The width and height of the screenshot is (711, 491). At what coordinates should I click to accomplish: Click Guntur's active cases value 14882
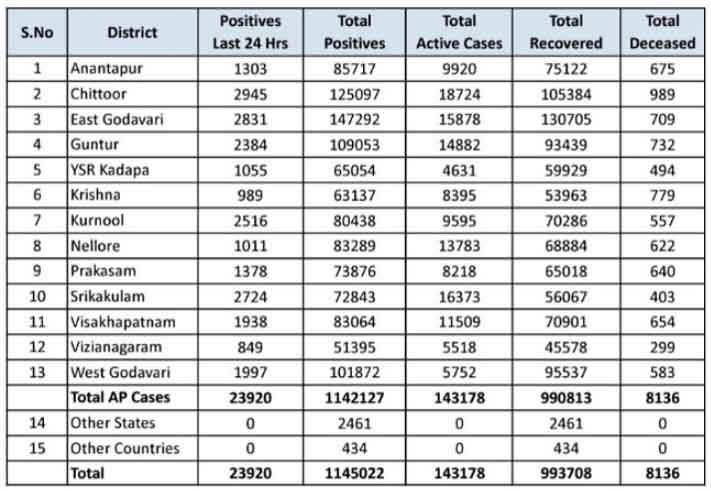(459, 145)
